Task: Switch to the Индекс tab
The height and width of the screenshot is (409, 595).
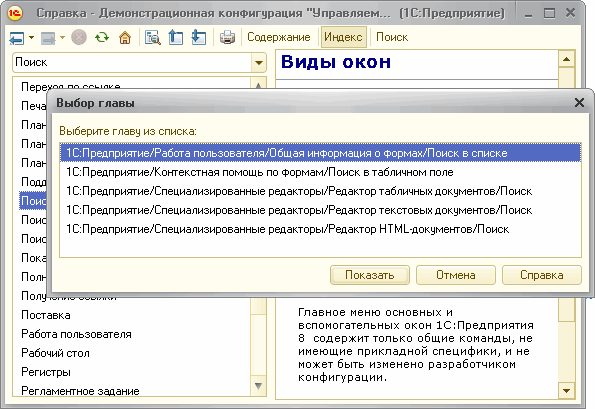Action: pos(343,37)
